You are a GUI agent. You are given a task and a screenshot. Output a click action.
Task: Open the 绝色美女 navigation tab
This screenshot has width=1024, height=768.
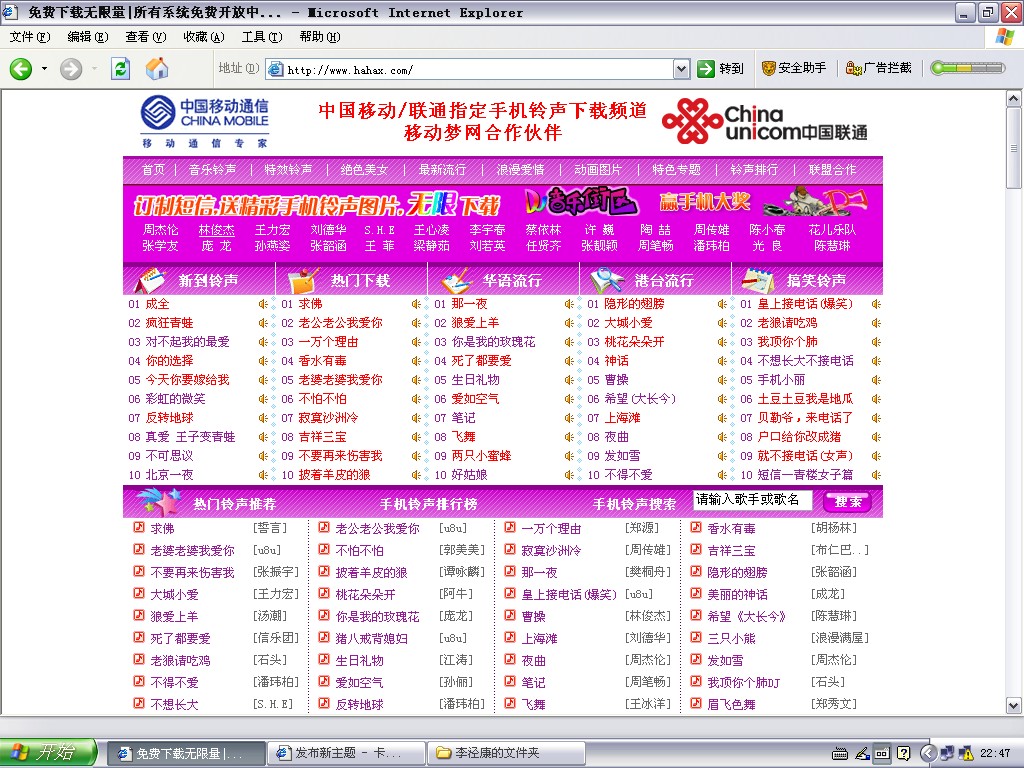(364, 170)
